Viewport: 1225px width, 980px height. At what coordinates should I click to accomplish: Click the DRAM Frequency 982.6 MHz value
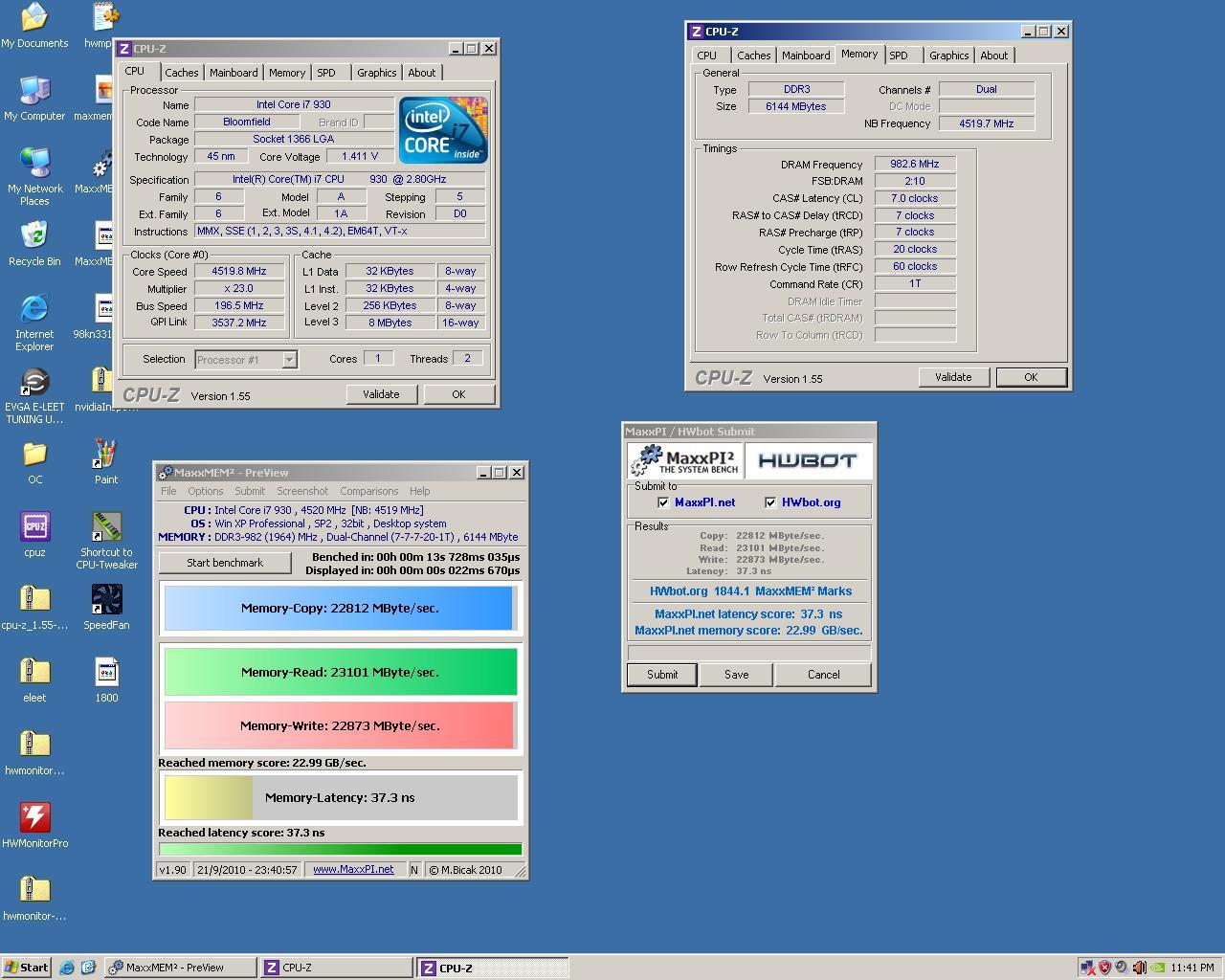click(x=914, y=165)
